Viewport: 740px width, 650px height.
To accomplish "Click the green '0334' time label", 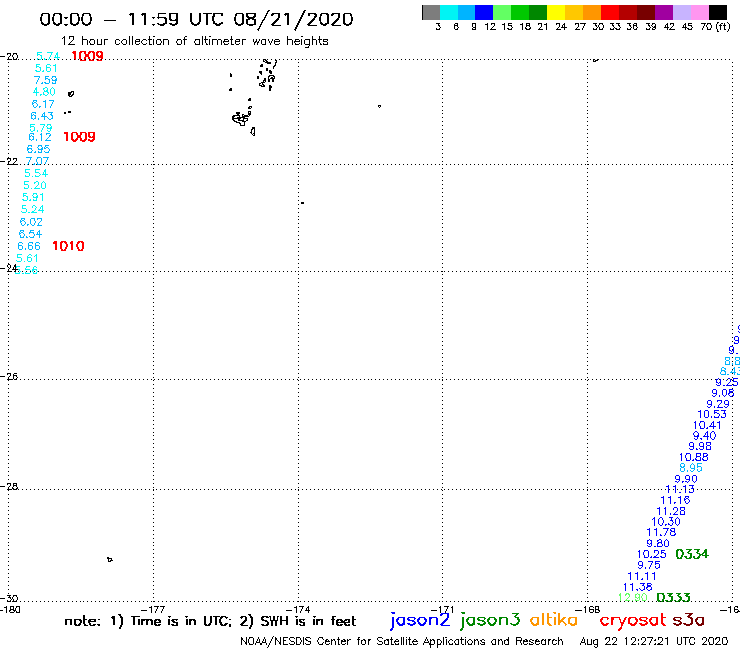I will click(692, 554).
